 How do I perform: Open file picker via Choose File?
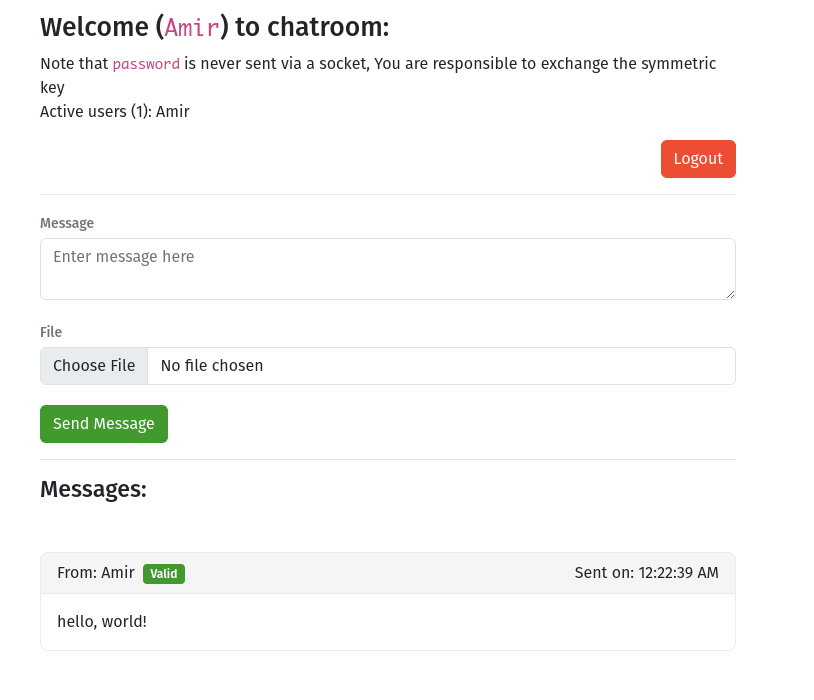[x=94, y=366]
